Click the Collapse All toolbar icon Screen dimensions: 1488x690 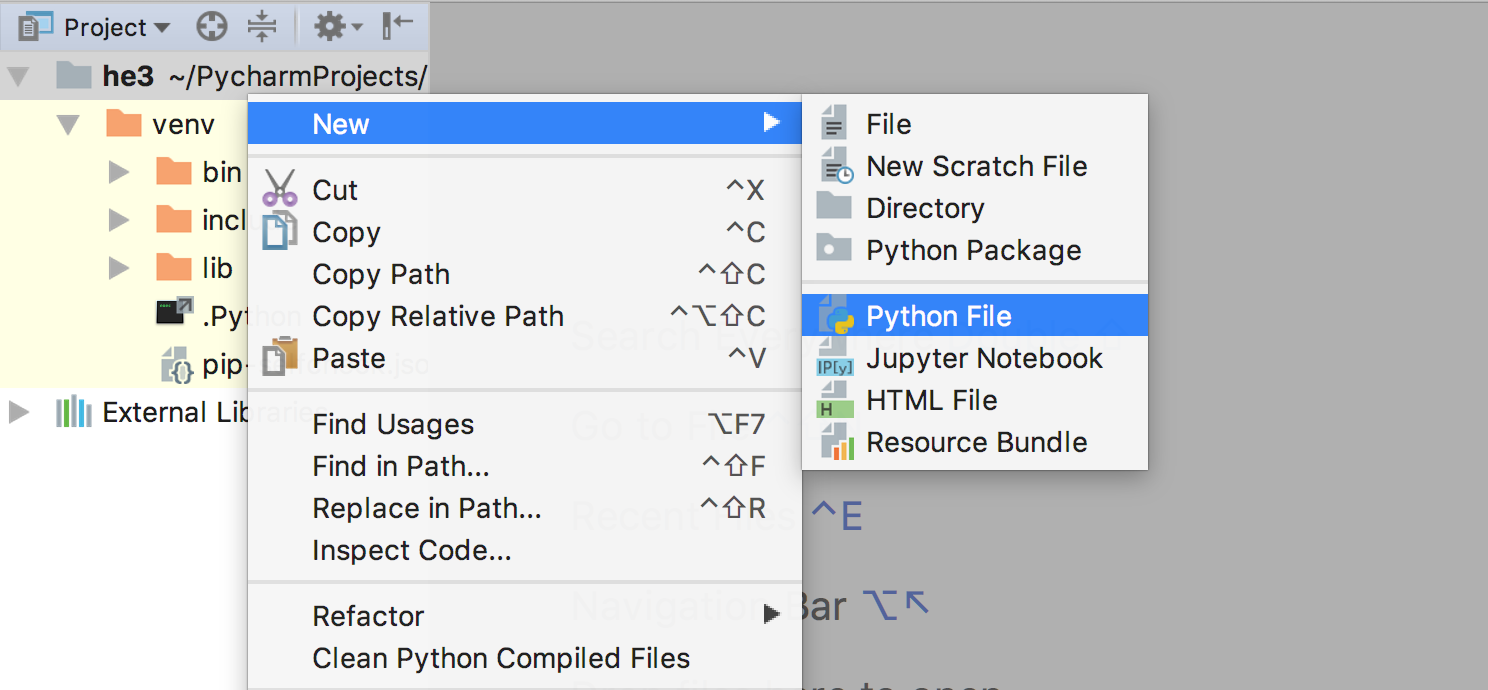click(x=262, y=27)
